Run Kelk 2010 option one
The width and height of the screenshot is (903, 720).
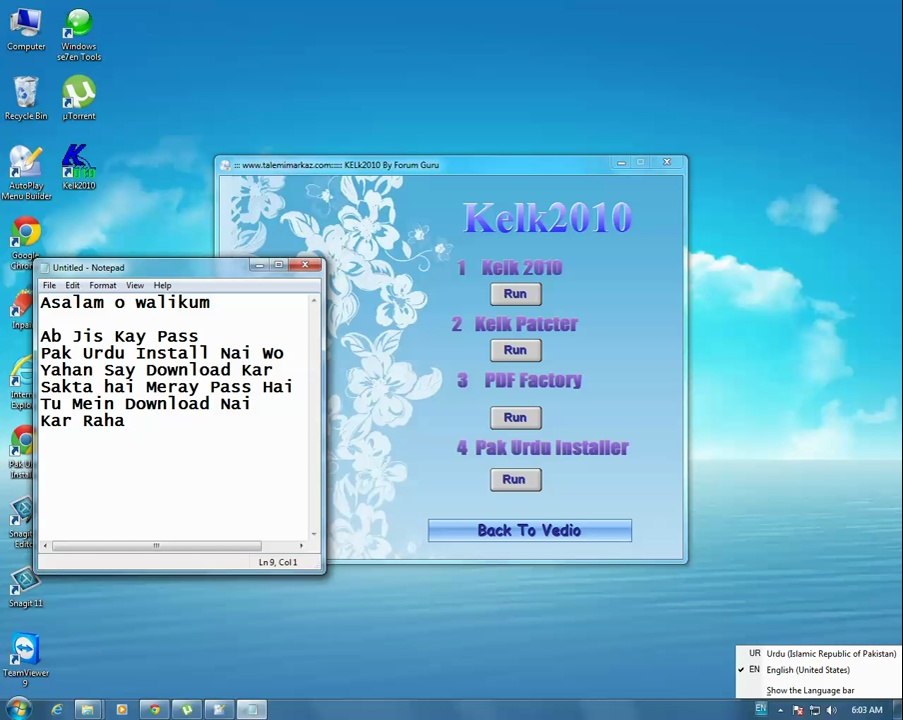515,294
